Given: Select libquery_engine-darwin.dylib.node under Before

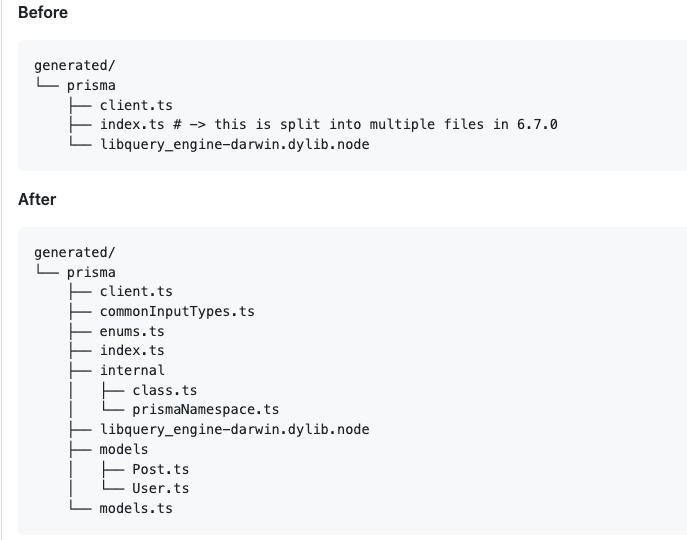Looking at the screenshot, I should click(x=235, y=145).
